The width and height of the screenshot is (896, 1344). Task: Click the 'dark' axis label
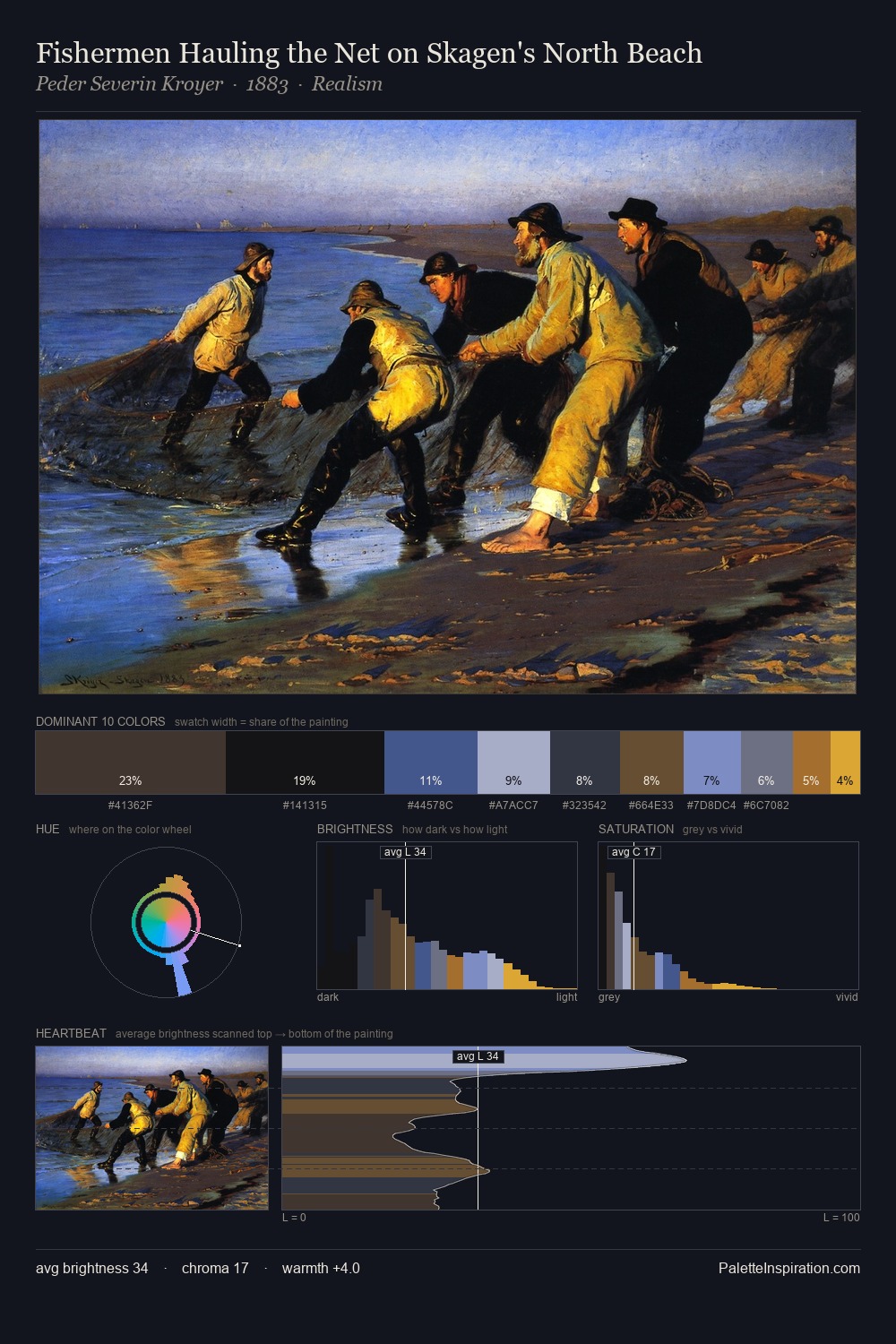pos(328,997)
